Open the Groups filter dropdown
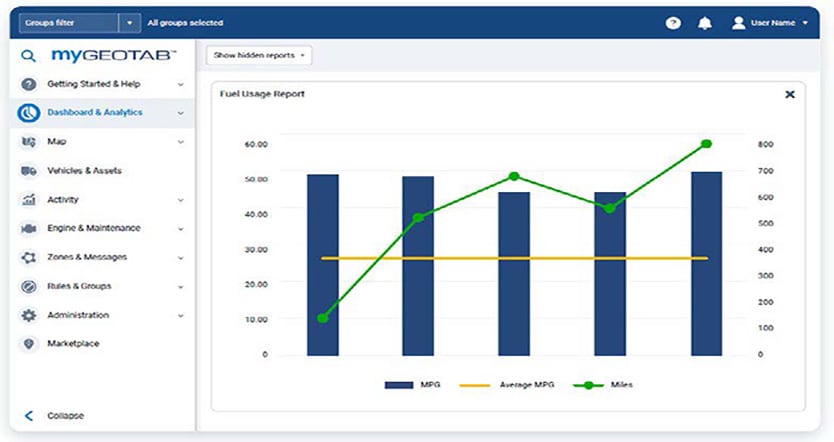 click(x=130, y=22)
